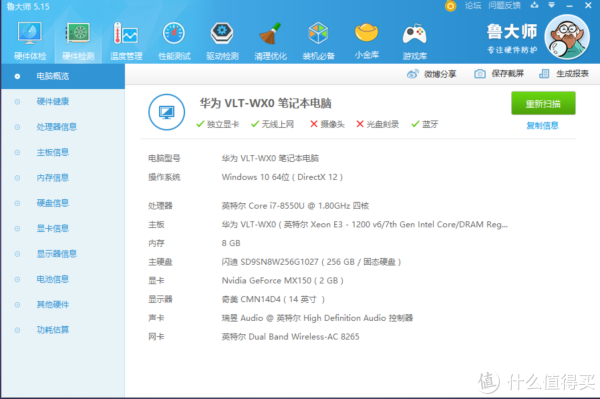
Task: Share via 微博分享 button
Action: pos(431,74)
